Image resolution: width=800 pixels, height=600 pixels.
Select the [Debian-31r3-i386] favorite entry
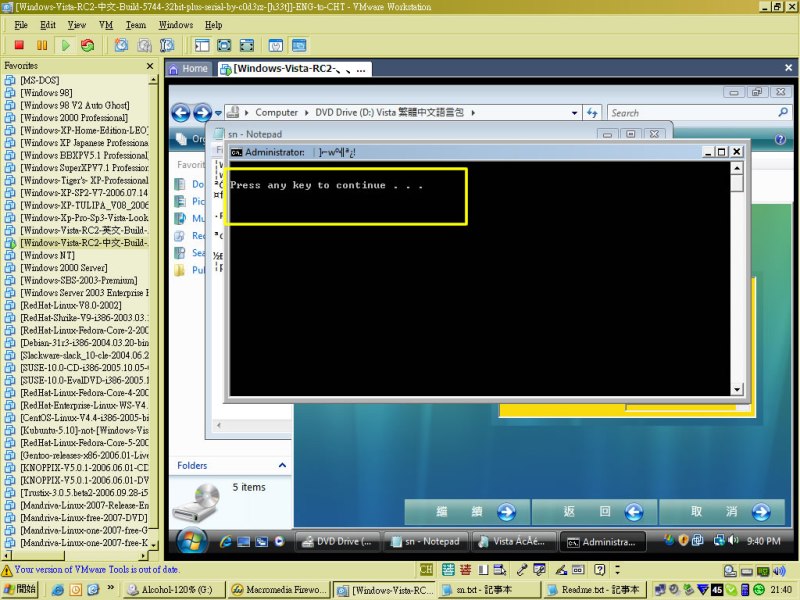(84, 342)
